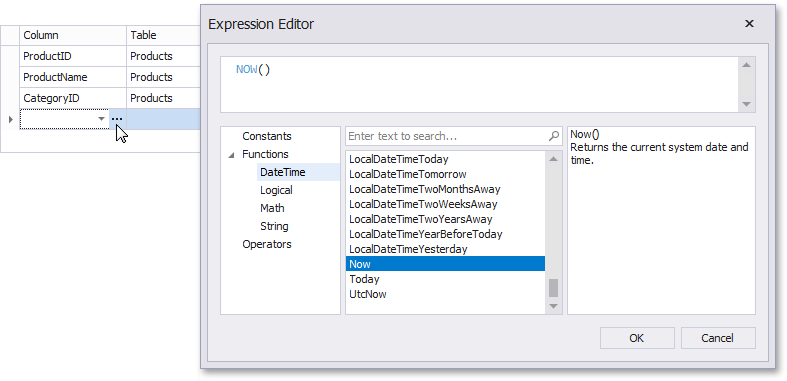Select the highlighted Now function
The height and width of the screenshot is (381, 787).
445,264
